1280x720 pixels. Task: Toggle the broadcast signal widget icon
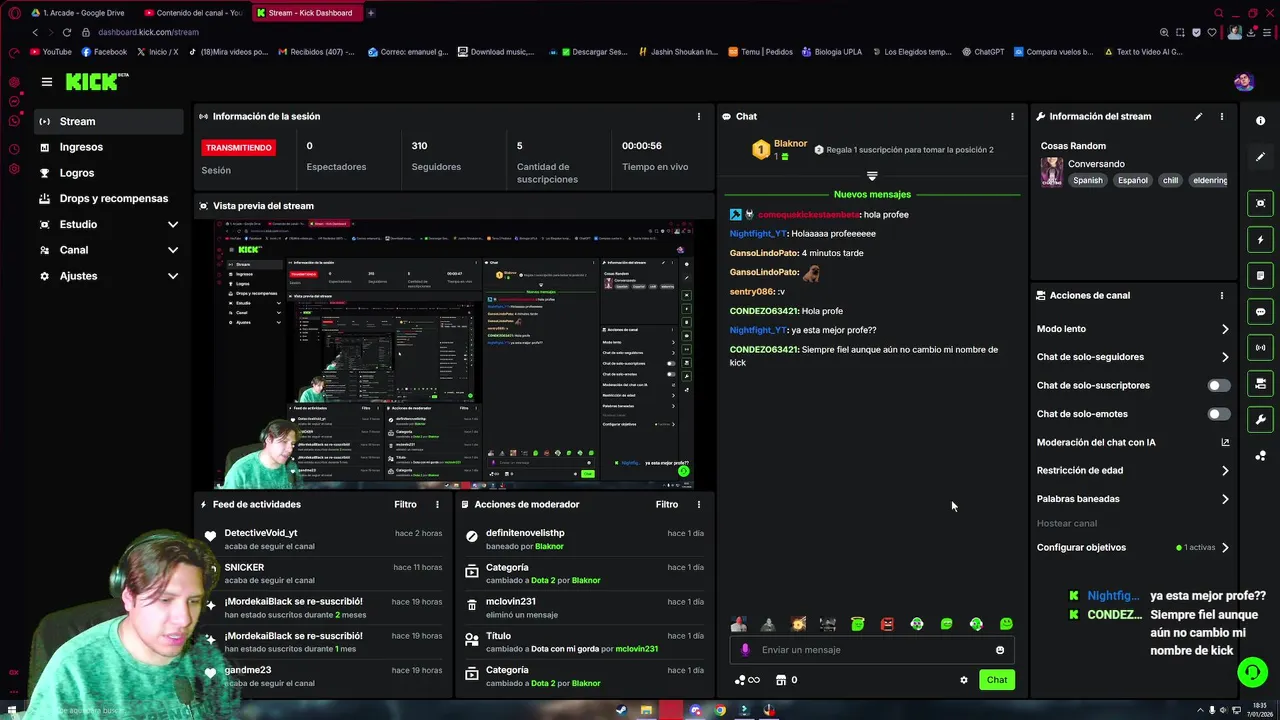[1260, 348]
